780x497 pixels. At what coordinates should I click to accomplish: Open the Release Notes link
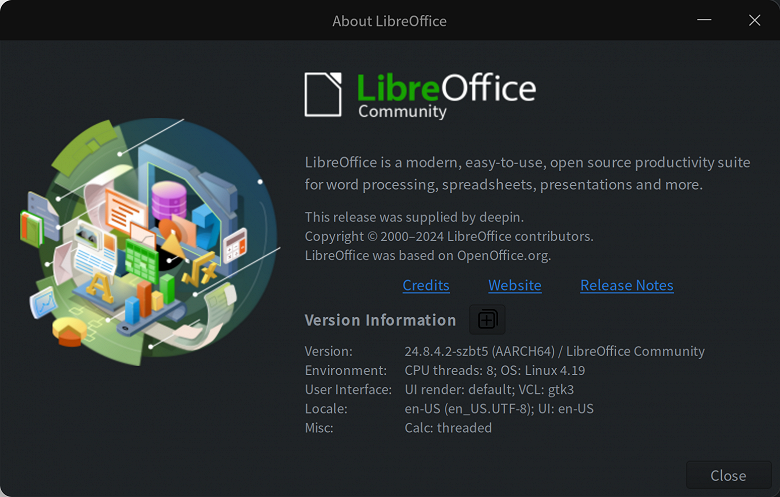tap(627, 285)
